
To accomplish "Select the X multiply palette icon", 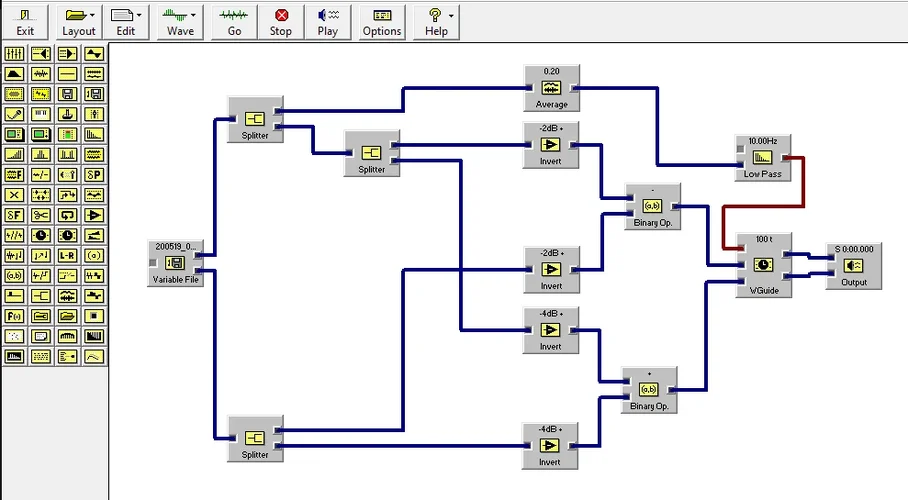I will (x=14, y=195).
